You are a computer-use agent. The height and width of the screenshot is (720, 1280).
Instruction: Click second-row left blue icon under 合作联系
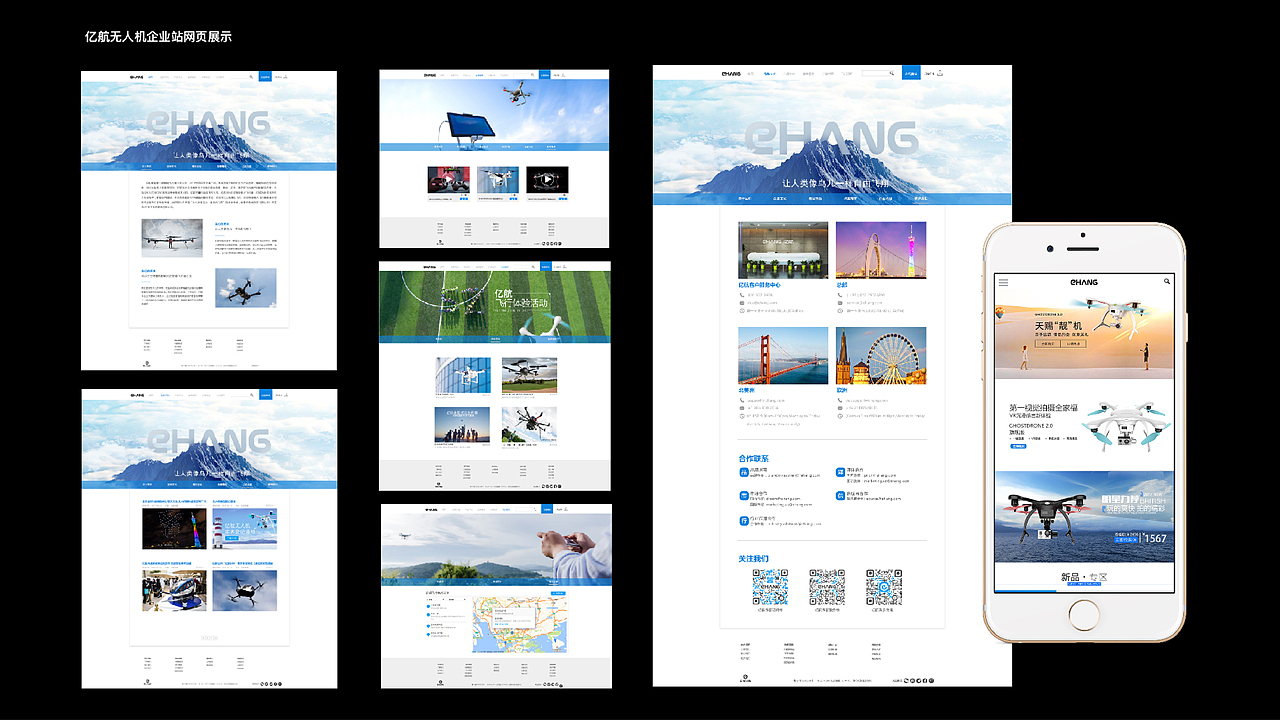(744, 496)
